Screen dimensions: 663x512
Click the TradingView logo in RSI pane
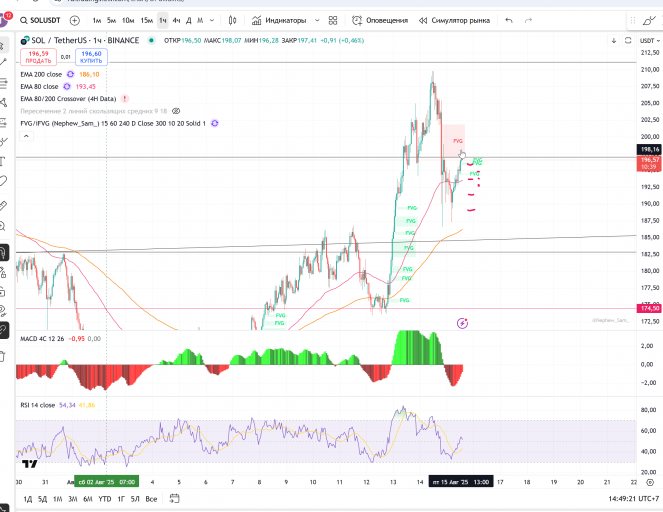(x=30, y=464)
